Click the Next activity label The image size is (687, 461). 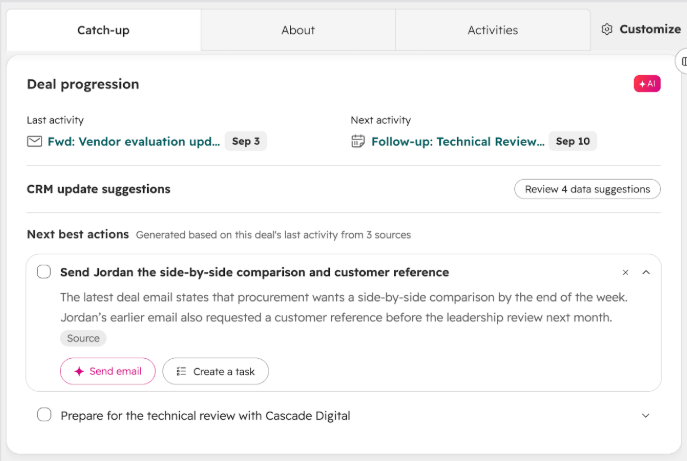click(x=381, y=120)
